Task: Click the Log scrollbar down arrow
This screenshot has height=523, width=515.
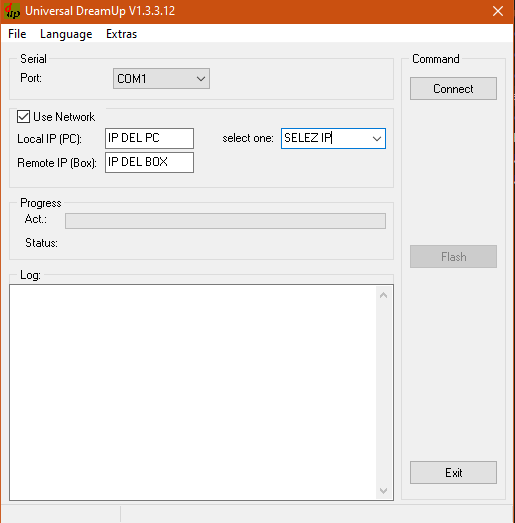Action: [384, 491]
